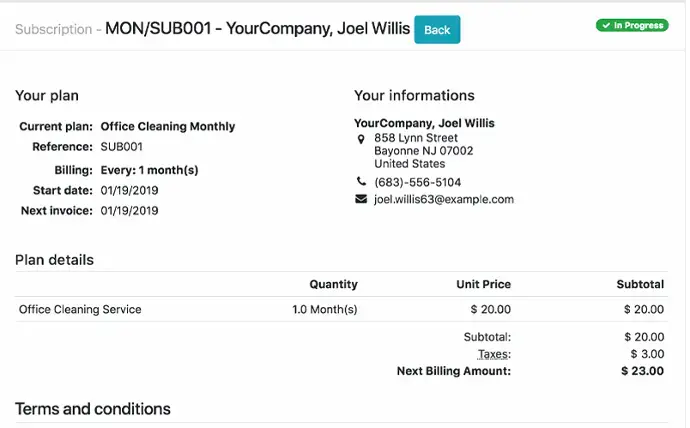Screen dimensions: 690x428
Task: Click the Taxes label
Action: [494, 354]
